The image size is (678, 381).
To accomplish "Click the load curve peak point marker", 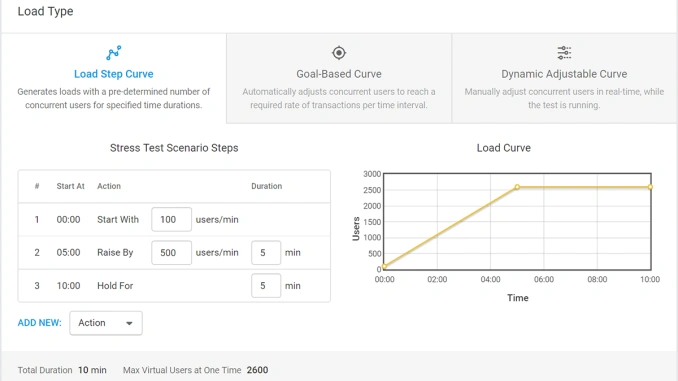I will tap(517, 187).
